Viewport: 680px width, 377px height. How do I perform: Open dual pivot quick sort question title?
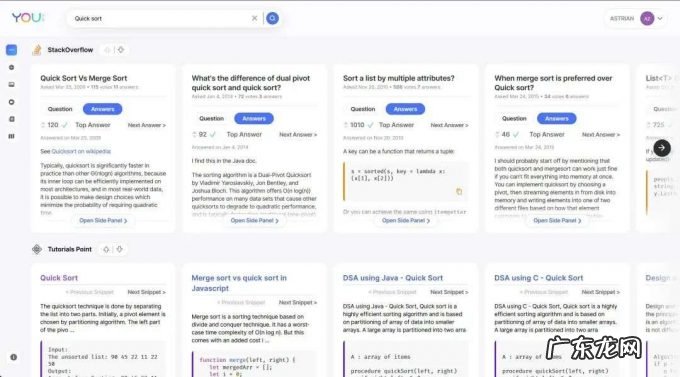[251, 82]
